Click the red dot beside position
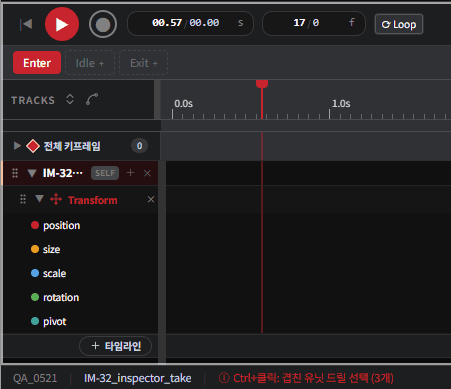The image size is (451, 389). point(35,225)
